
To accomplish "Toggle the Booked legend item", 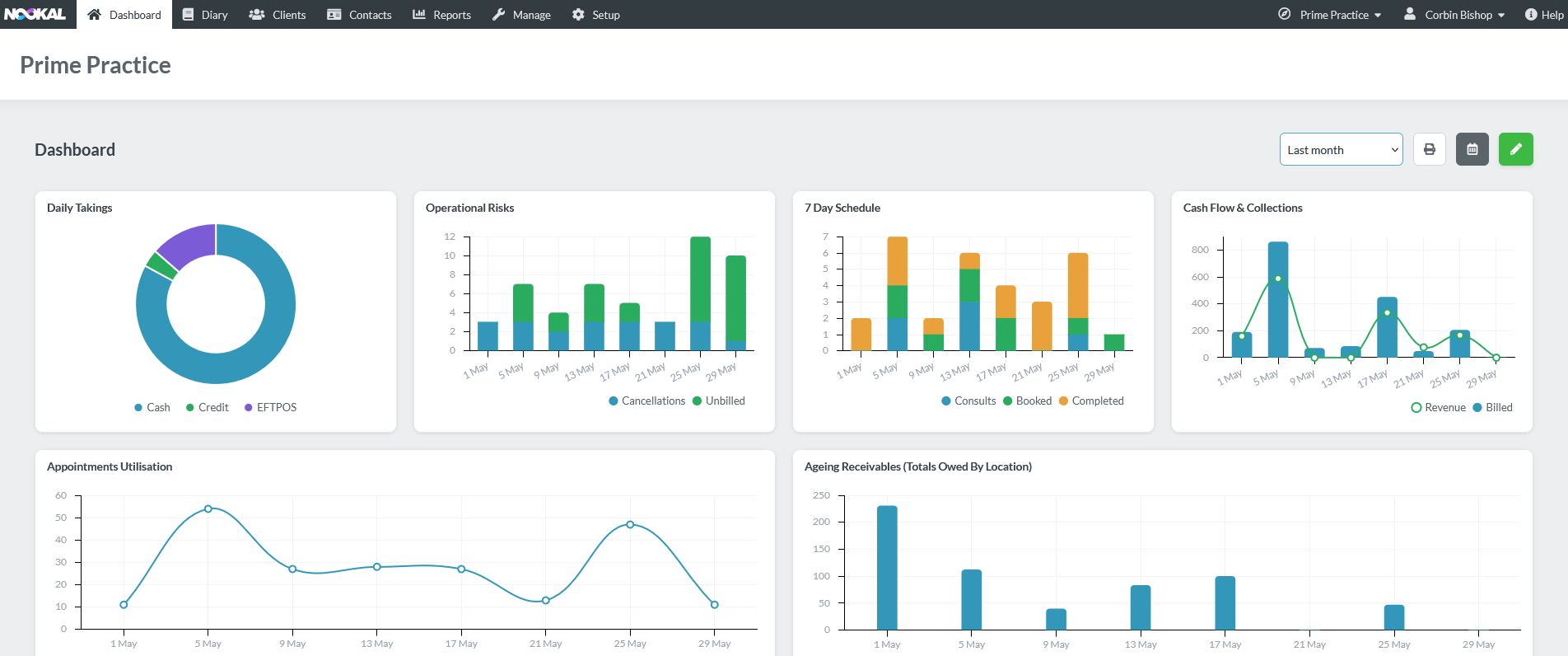I will click(1028, 401).
